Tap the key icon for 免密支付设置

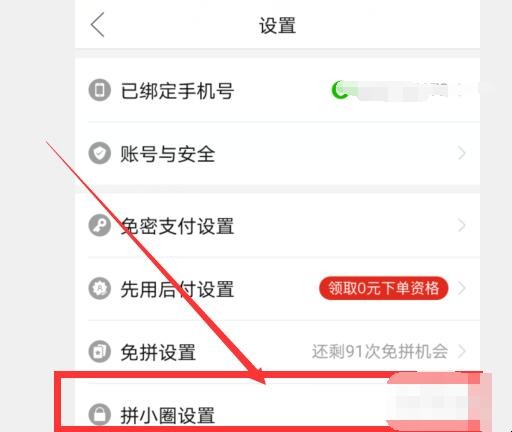(x=99, y=225)
